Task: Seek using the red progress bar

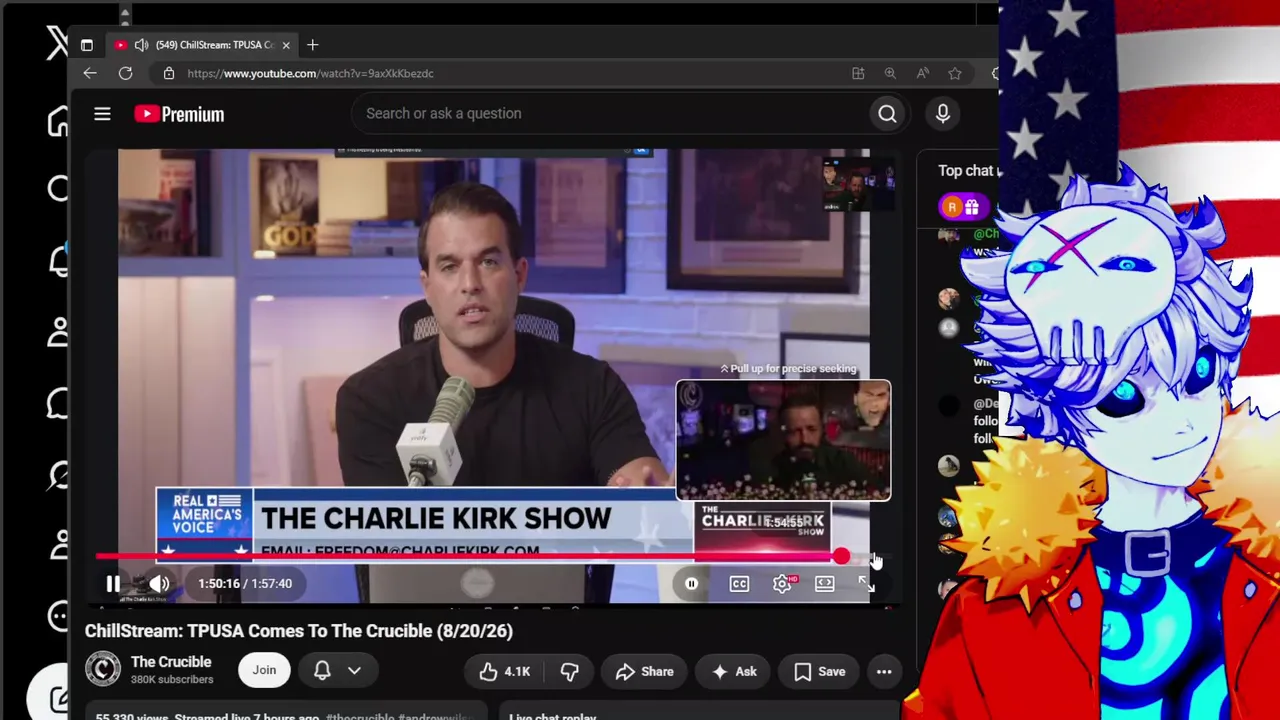Action: tap(468, 557)
